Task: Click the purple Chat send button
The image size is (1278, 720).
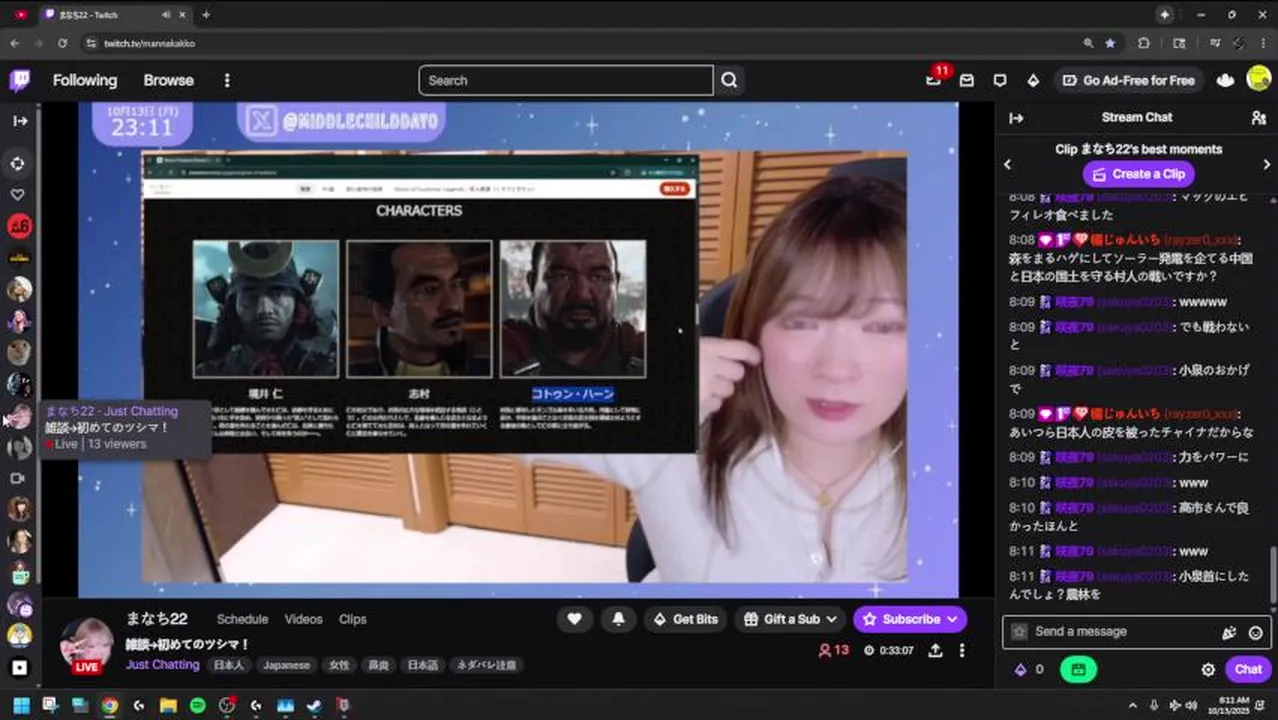Action: click(1248, 669)
